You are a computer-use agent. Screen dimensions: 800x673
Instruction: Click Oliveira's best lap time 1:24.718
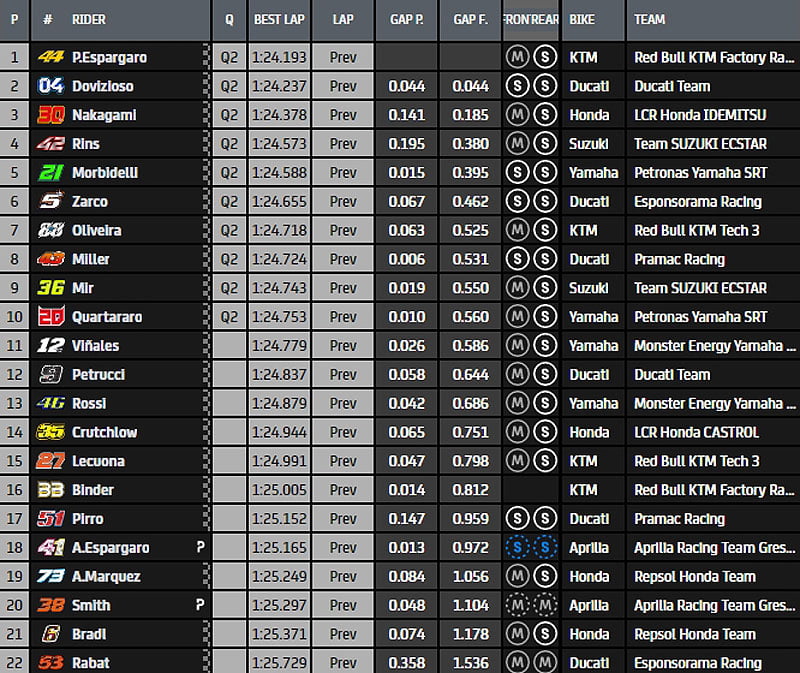pos(280,230)
